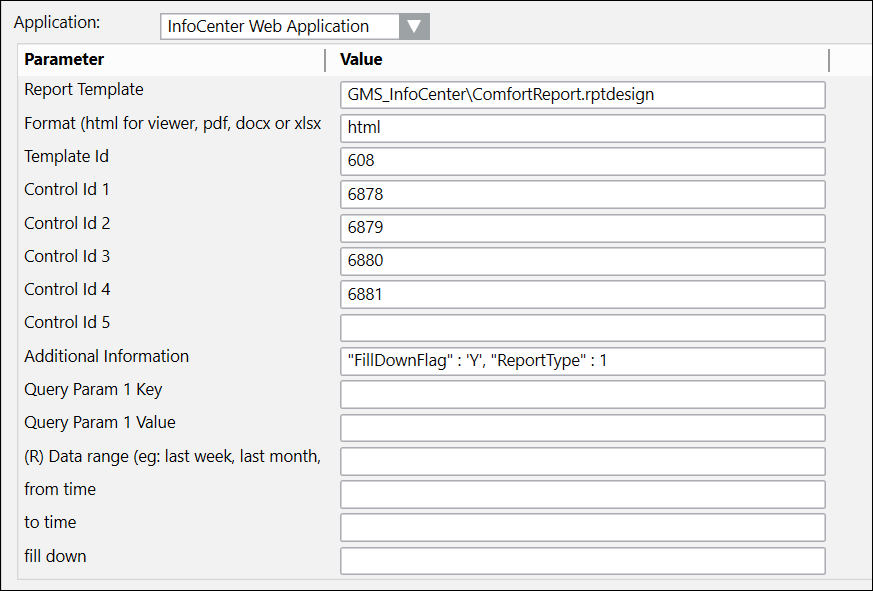Focus the Template Id field showing 608
The image size is (873, 591).
point(582,161)
